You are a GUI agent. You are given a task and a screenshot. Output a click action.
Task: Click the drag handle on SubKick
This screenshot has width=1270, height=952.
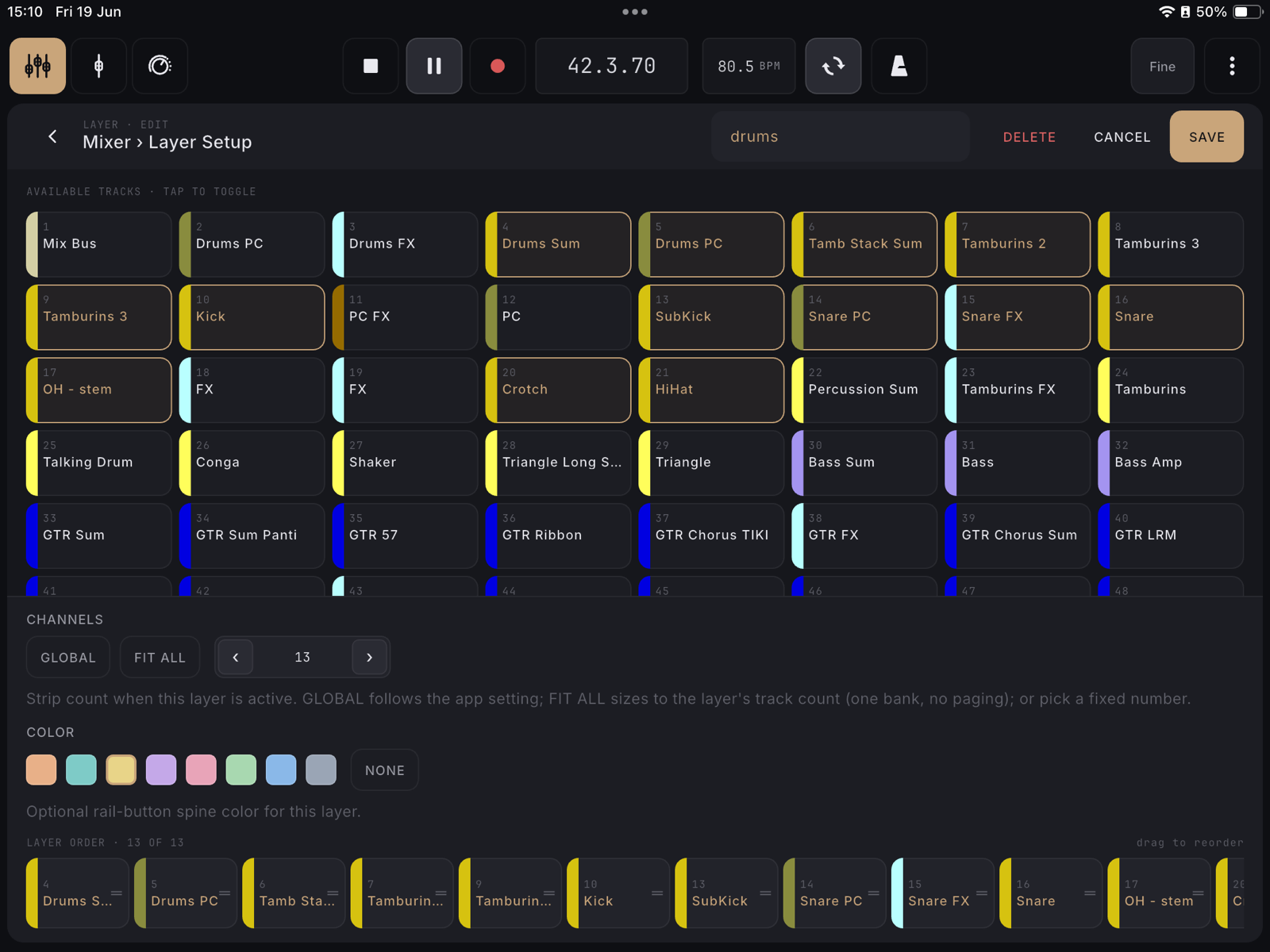pos(765,893)
